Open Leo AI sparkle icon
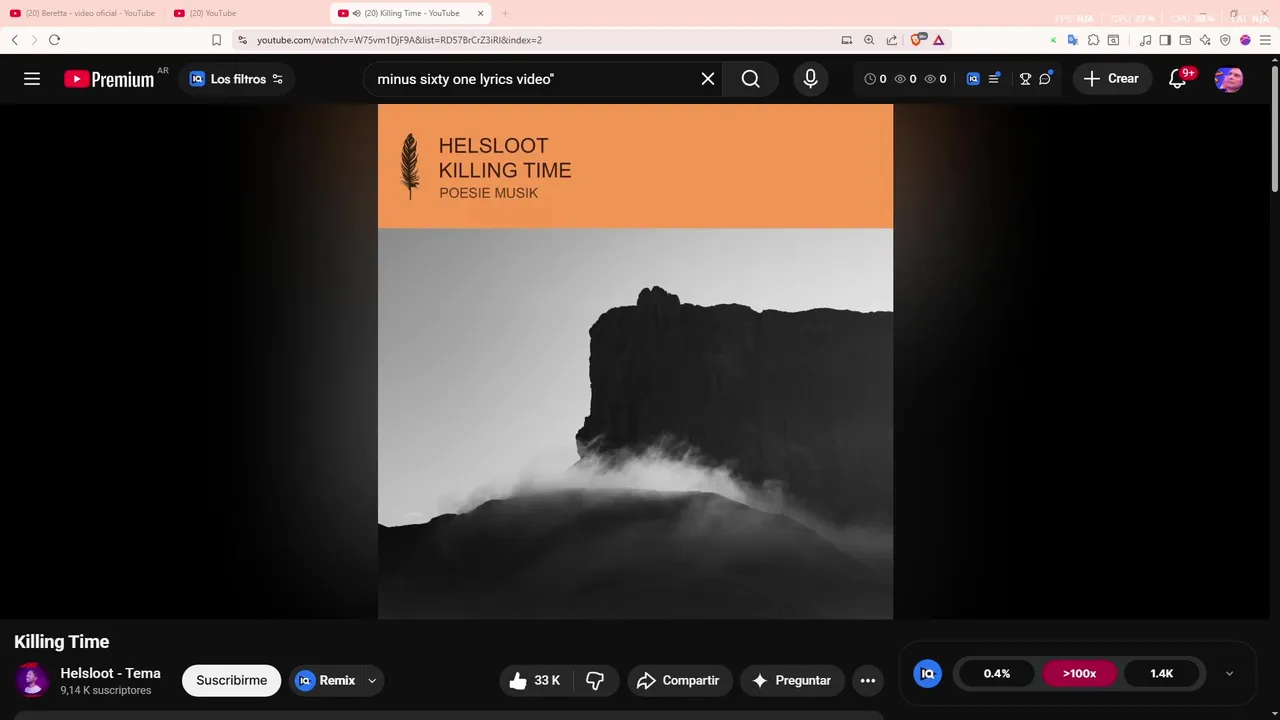1280x720 pixels. click(1205, 40)
